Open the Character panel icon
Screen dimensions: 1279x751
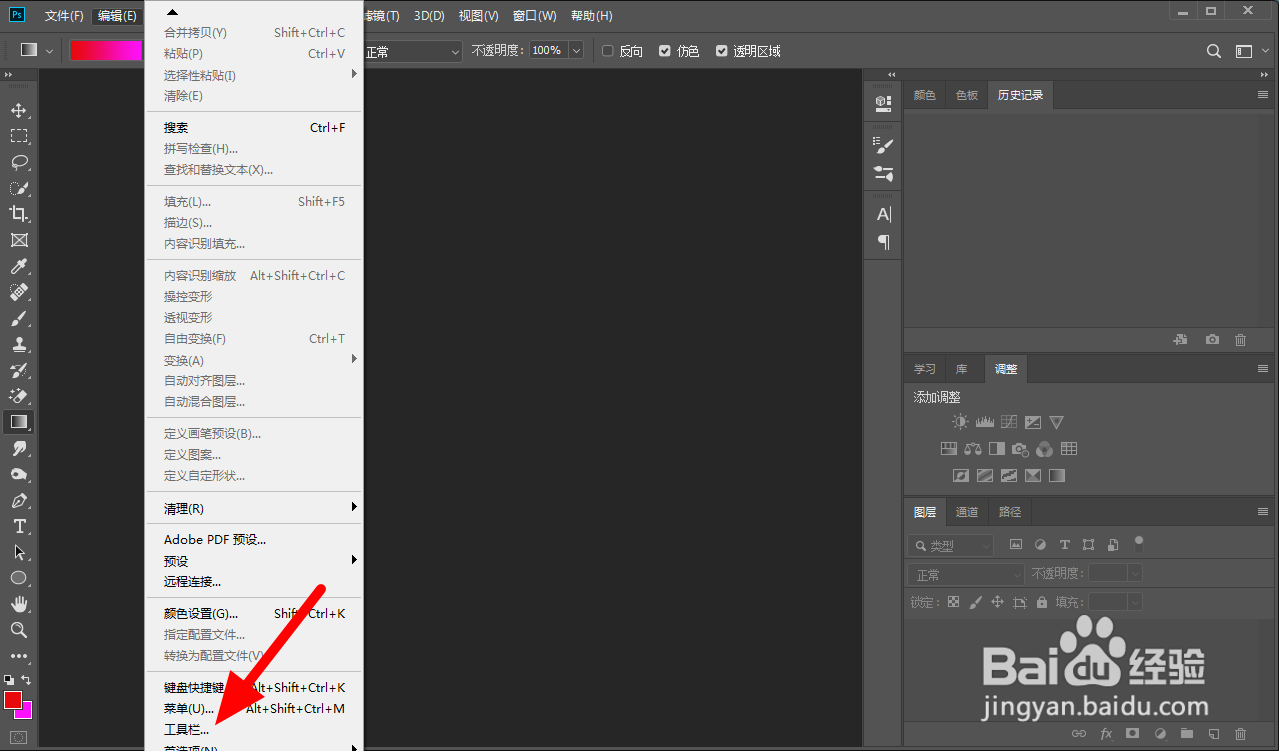click(x=884, y=214)
